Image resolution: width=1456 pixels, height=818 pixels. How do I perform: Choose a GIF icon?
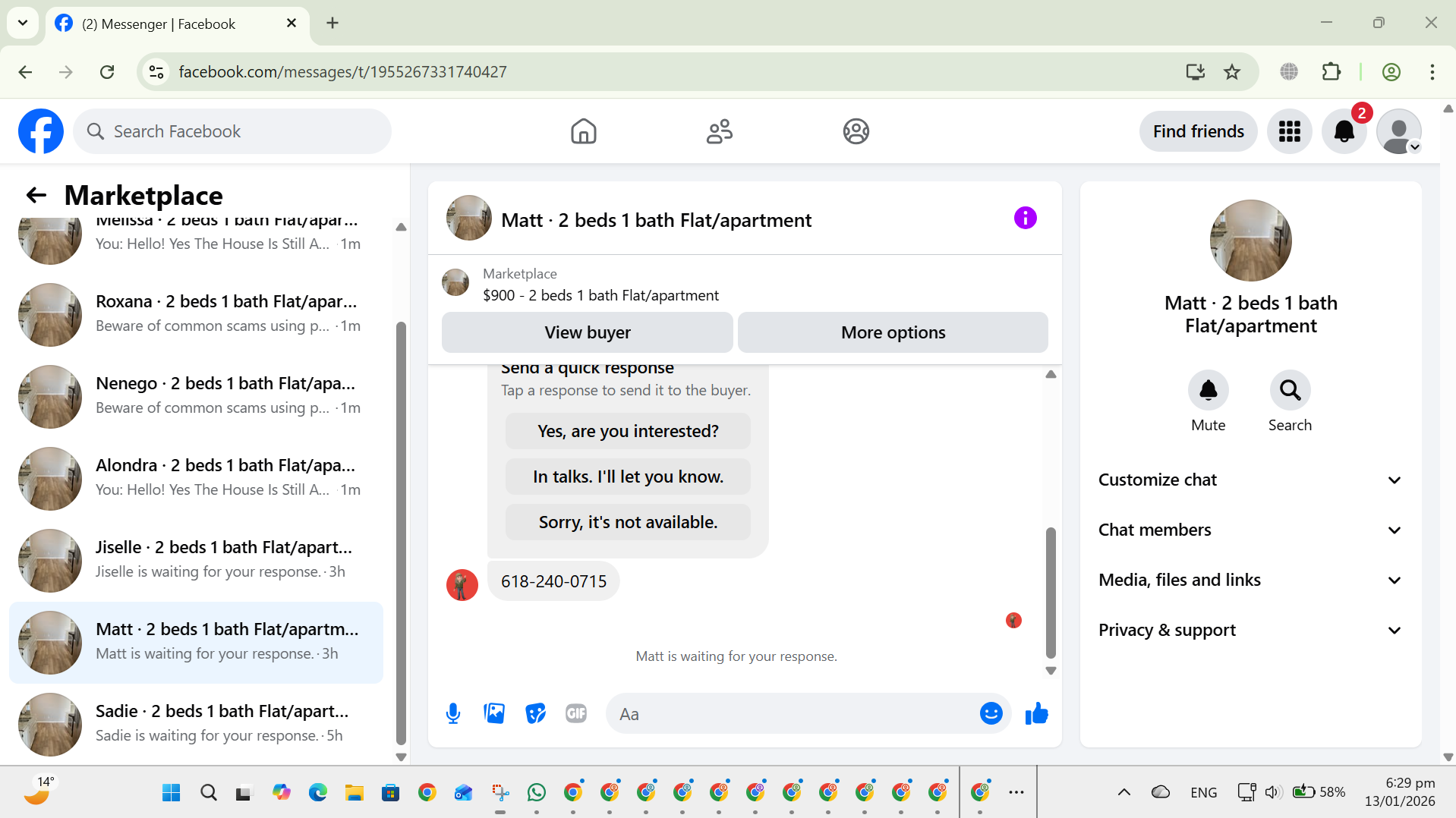pos(576,713)
